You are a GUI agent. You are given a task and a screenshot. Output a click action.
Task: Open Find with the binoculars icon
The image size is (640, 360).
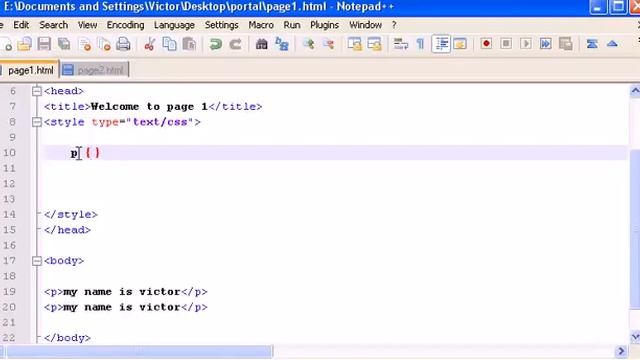[262, 44]
